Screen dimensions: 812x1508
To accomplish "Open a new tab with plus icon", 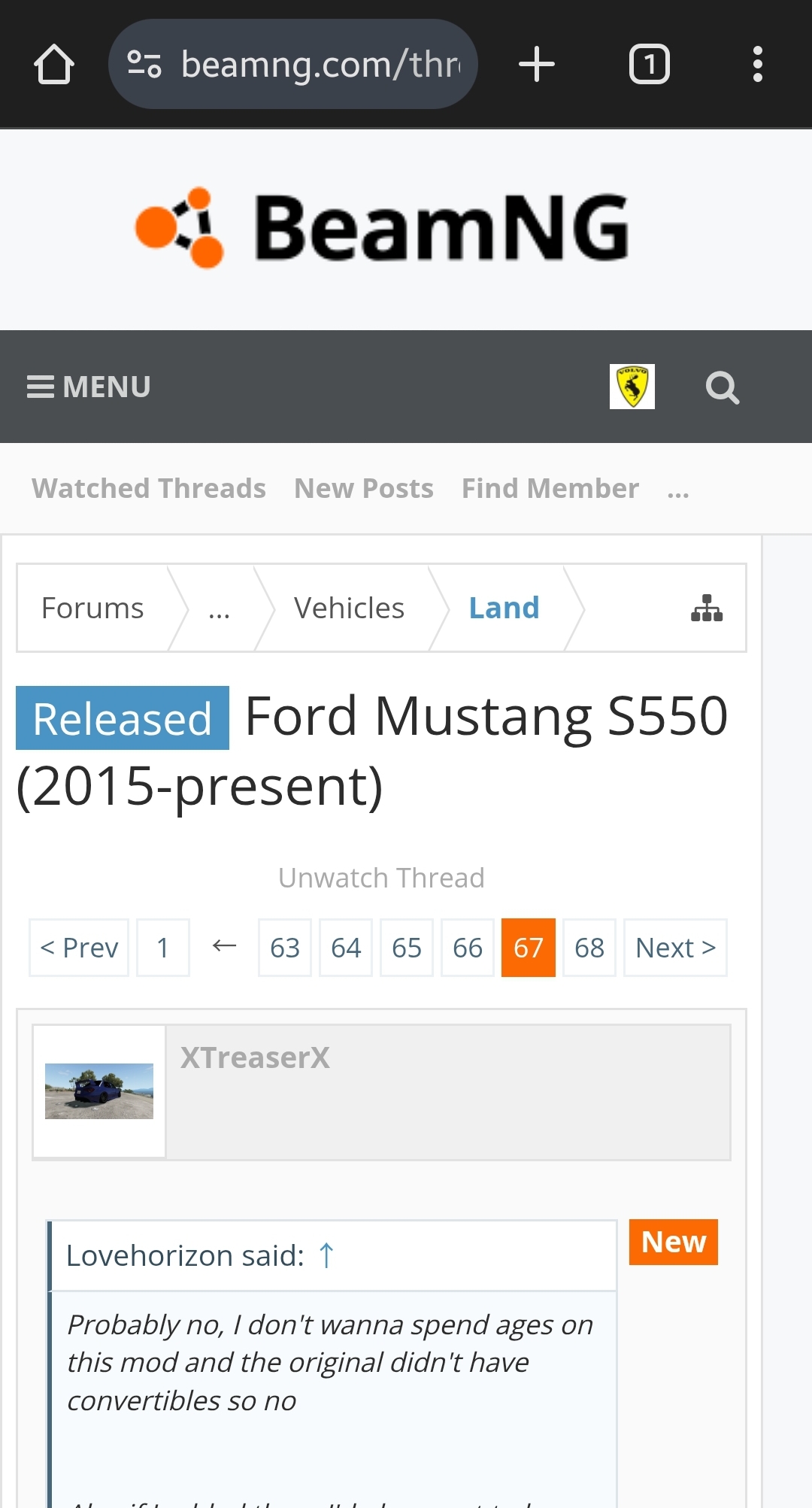I will click(537, 64).
